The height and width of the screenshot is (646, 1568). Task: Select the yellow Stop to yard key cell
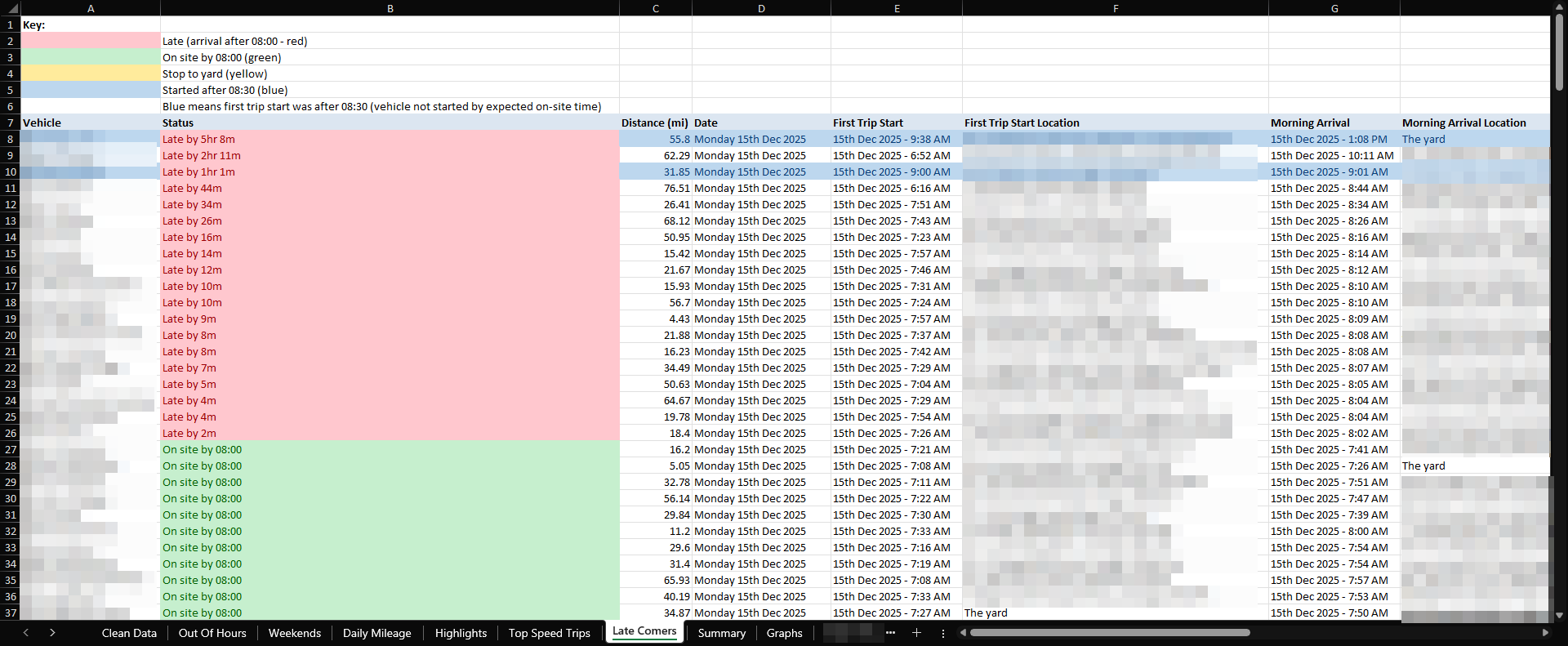[x=90, y=74]
